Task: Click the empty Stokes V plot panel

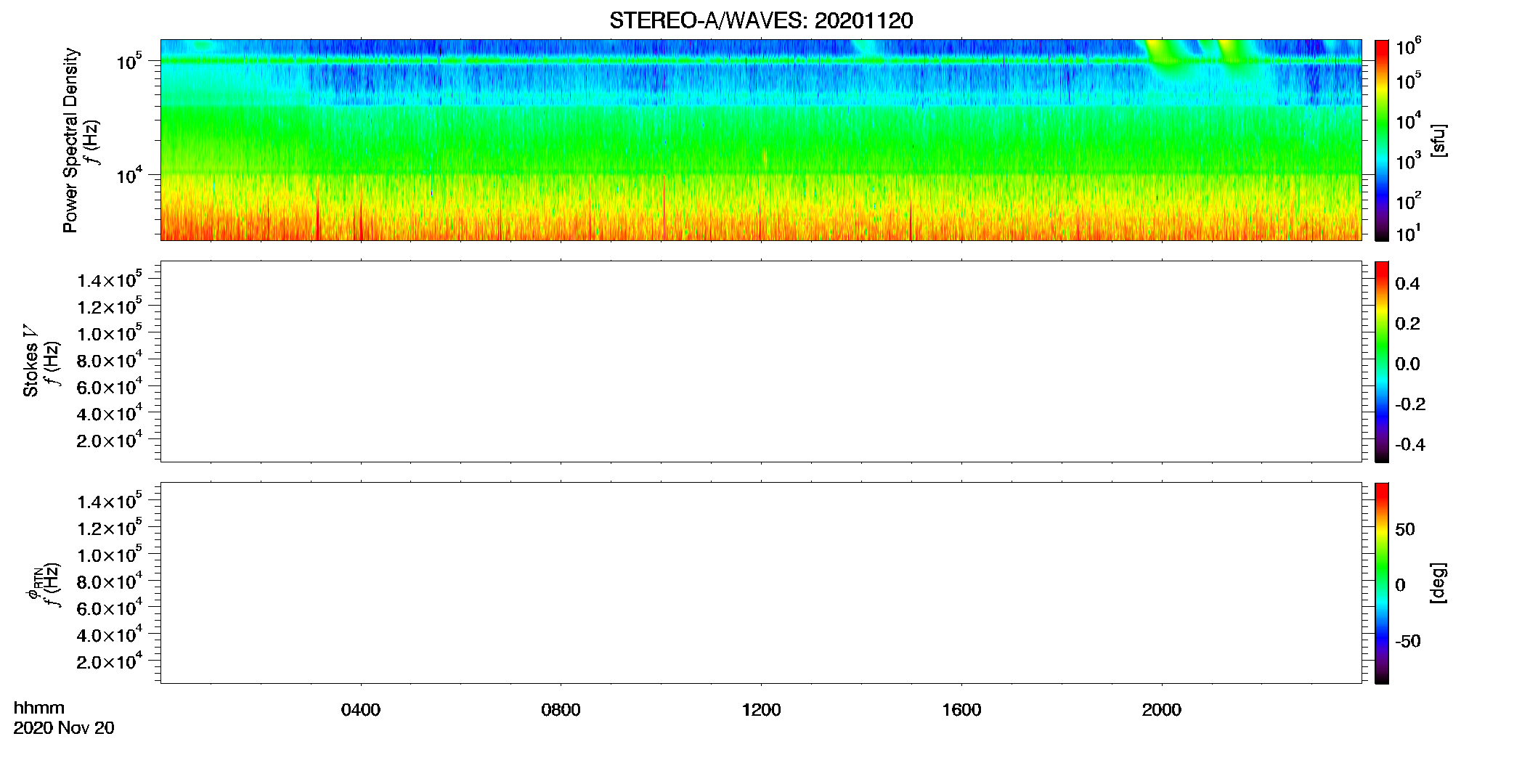Action: tap(761, 362)
